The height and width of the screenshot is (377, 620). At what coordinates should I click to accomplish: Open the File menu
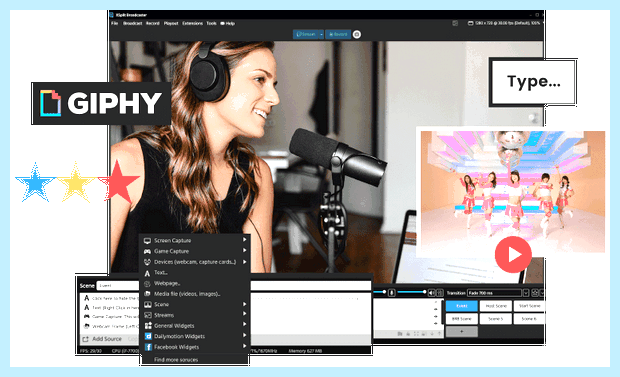[x=115, y=23]
